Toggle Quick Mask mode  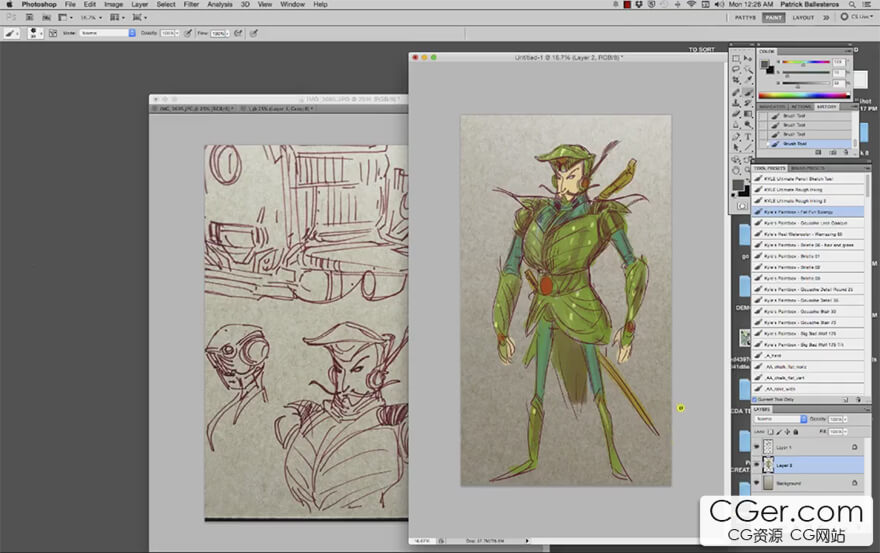tap(742, 206)
